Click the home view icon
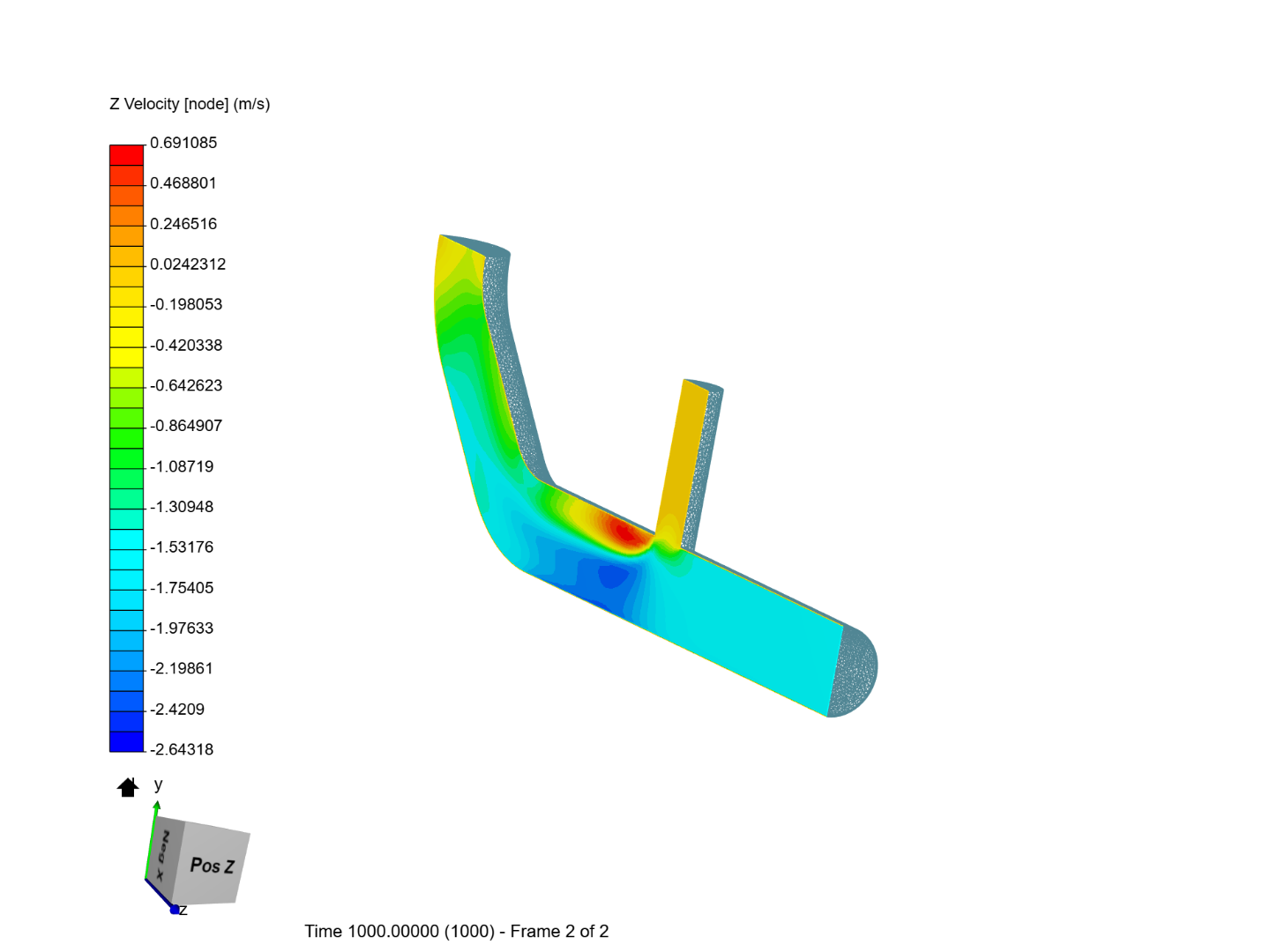This screenshot has width=1270, height=952. point(128,787)
